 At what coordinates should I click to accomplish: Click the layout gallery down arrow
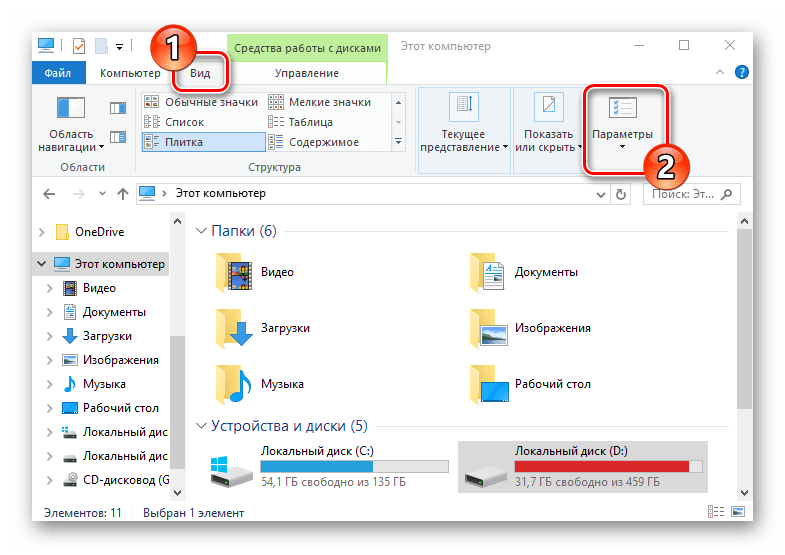coord(399,122)
